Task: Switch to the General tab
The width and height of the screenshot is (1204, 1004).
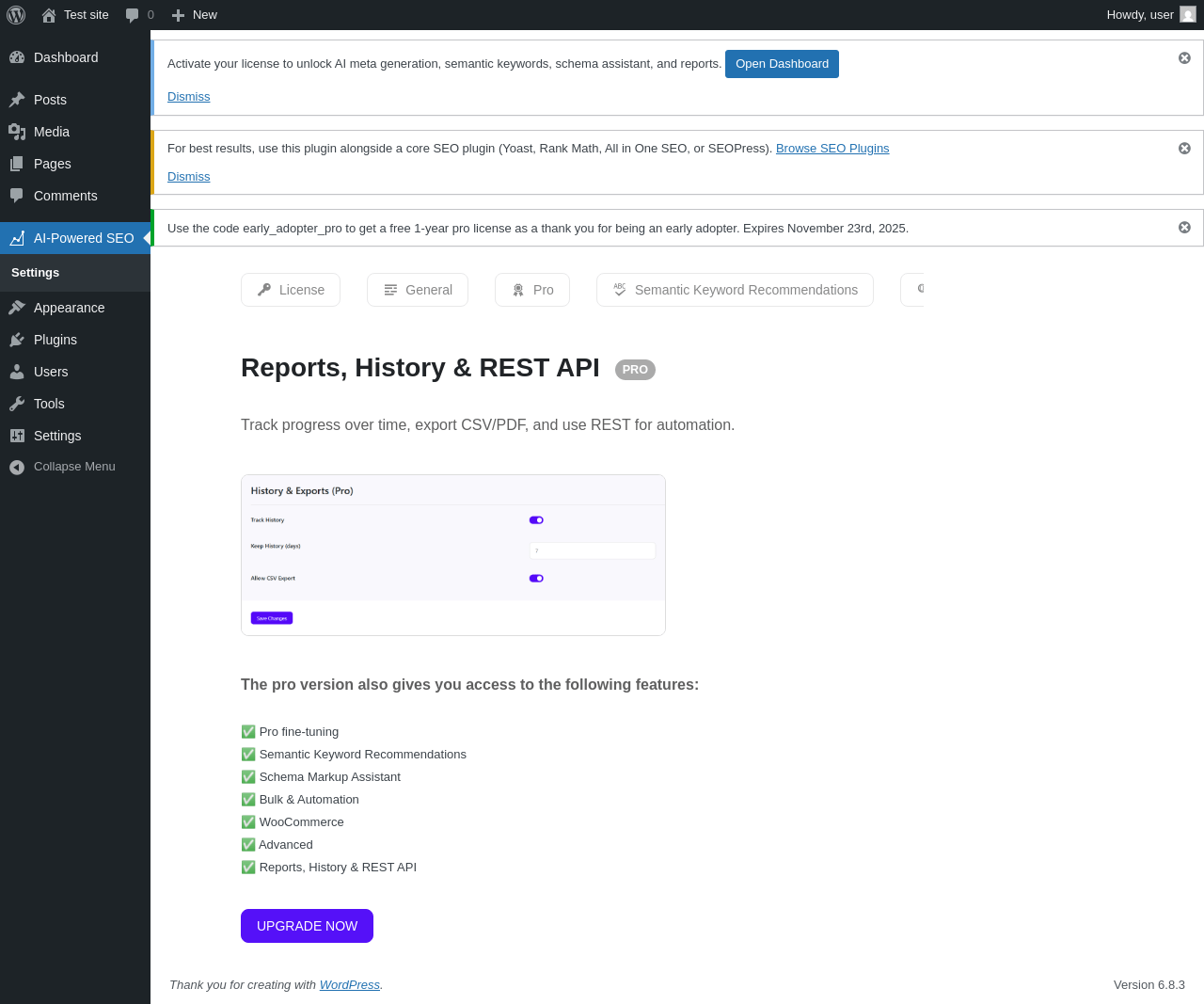Action: click(x=418, y=290)
